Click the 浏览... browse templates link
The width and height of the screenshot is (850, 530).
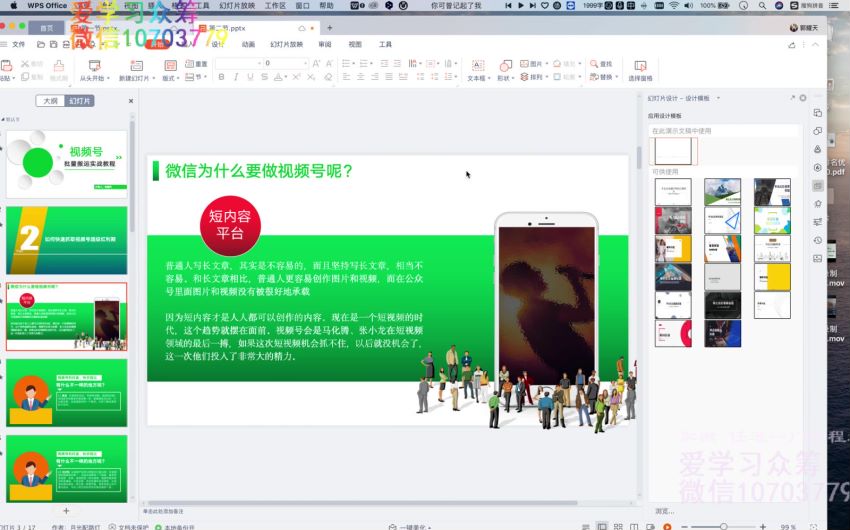click(x=665, y=511)
